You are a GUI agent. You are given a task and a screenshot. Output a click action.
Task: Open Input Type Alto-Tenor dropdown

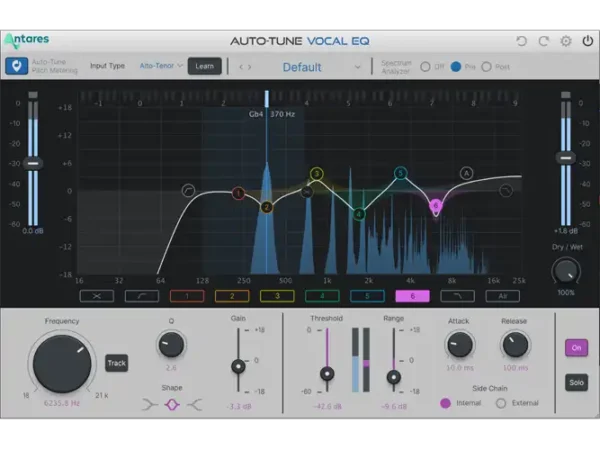pyautogui.click(x=161, y=66)
